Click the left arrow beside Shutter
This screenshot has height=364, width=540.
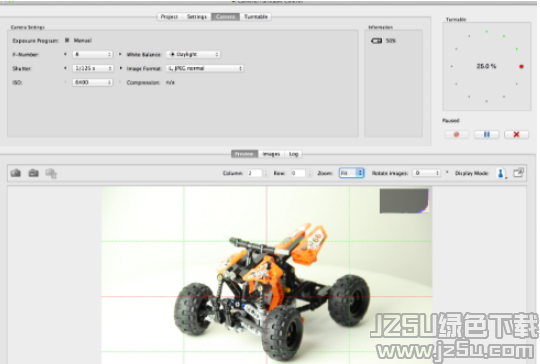tap(65, 68)
